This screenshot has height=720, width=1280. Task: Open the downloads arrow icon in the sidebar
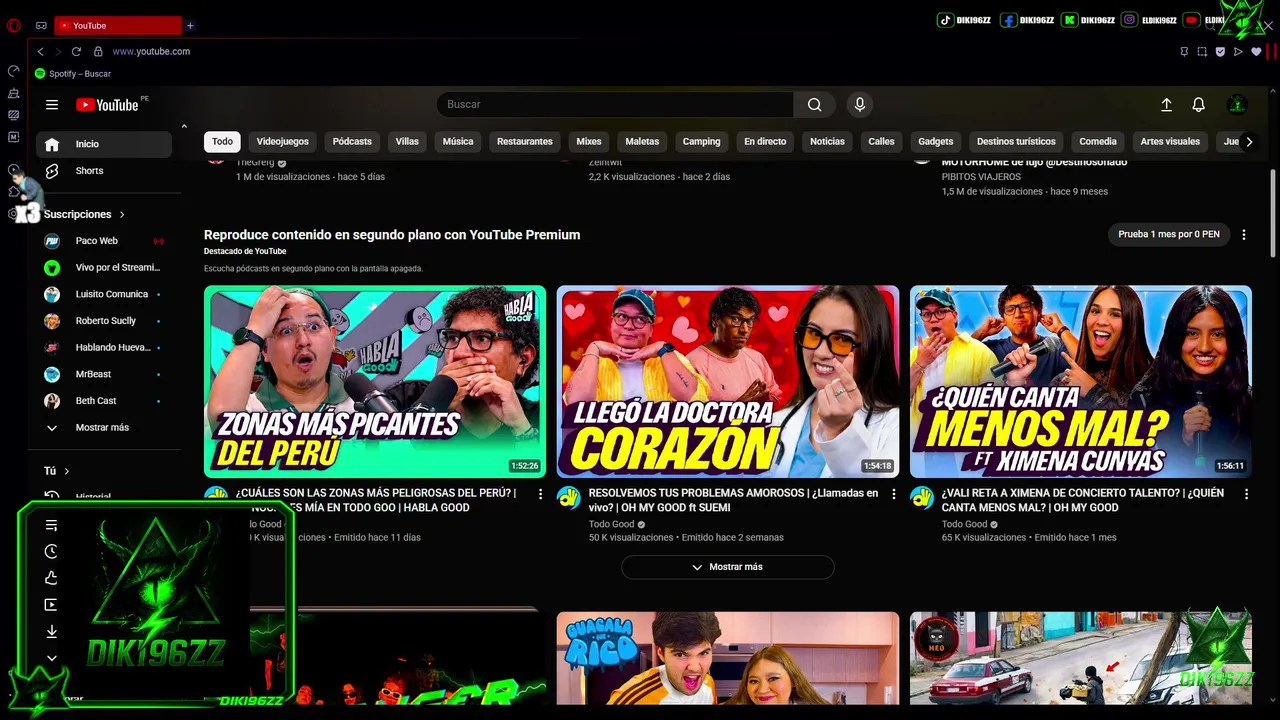point(52,631)
